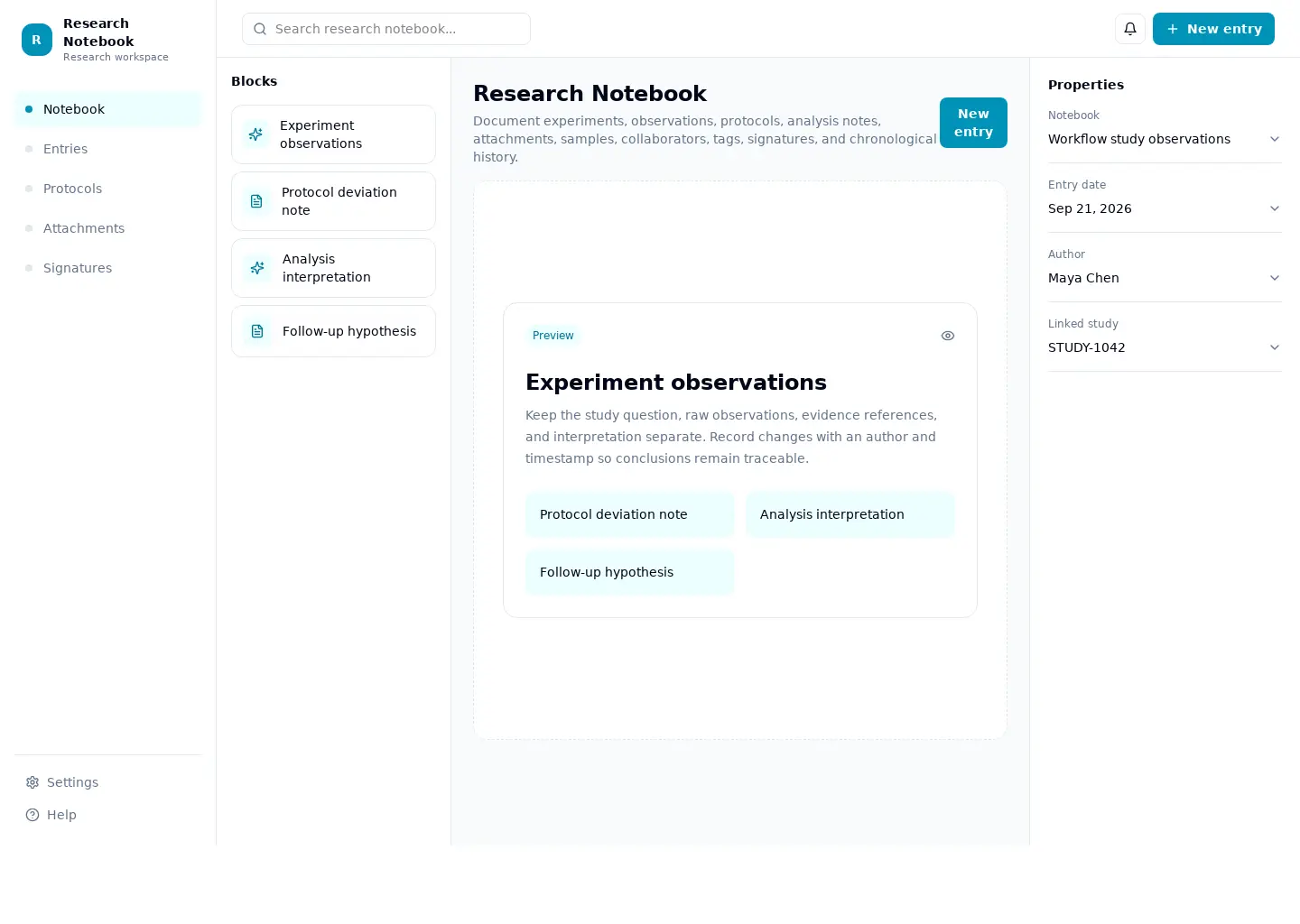Click the Protocol deviation note block icon

click(x=257, y=201)
